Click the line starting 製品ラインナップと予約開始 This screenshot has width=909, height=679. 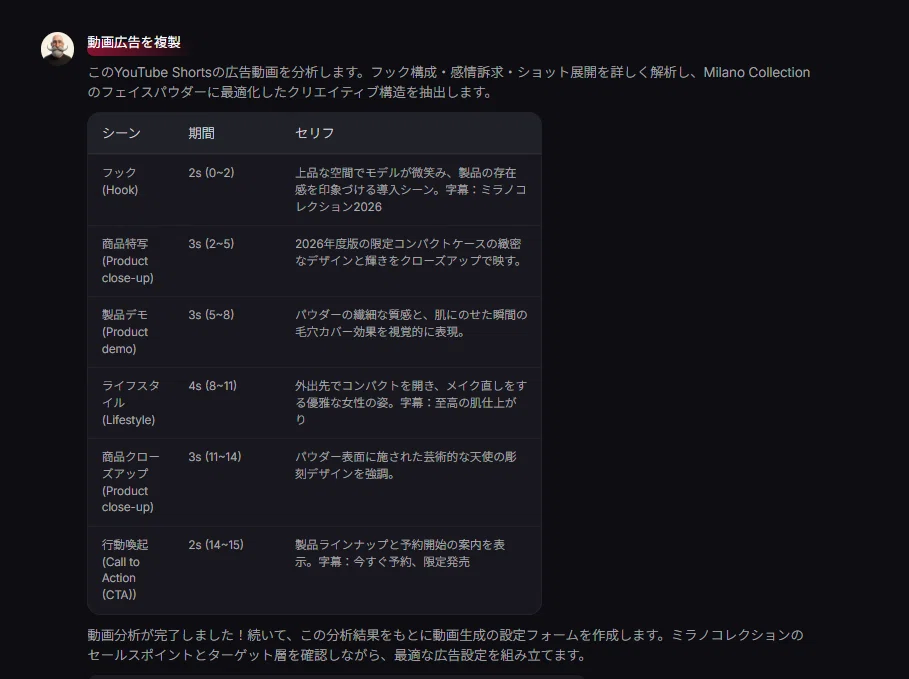tap(400, 544)
